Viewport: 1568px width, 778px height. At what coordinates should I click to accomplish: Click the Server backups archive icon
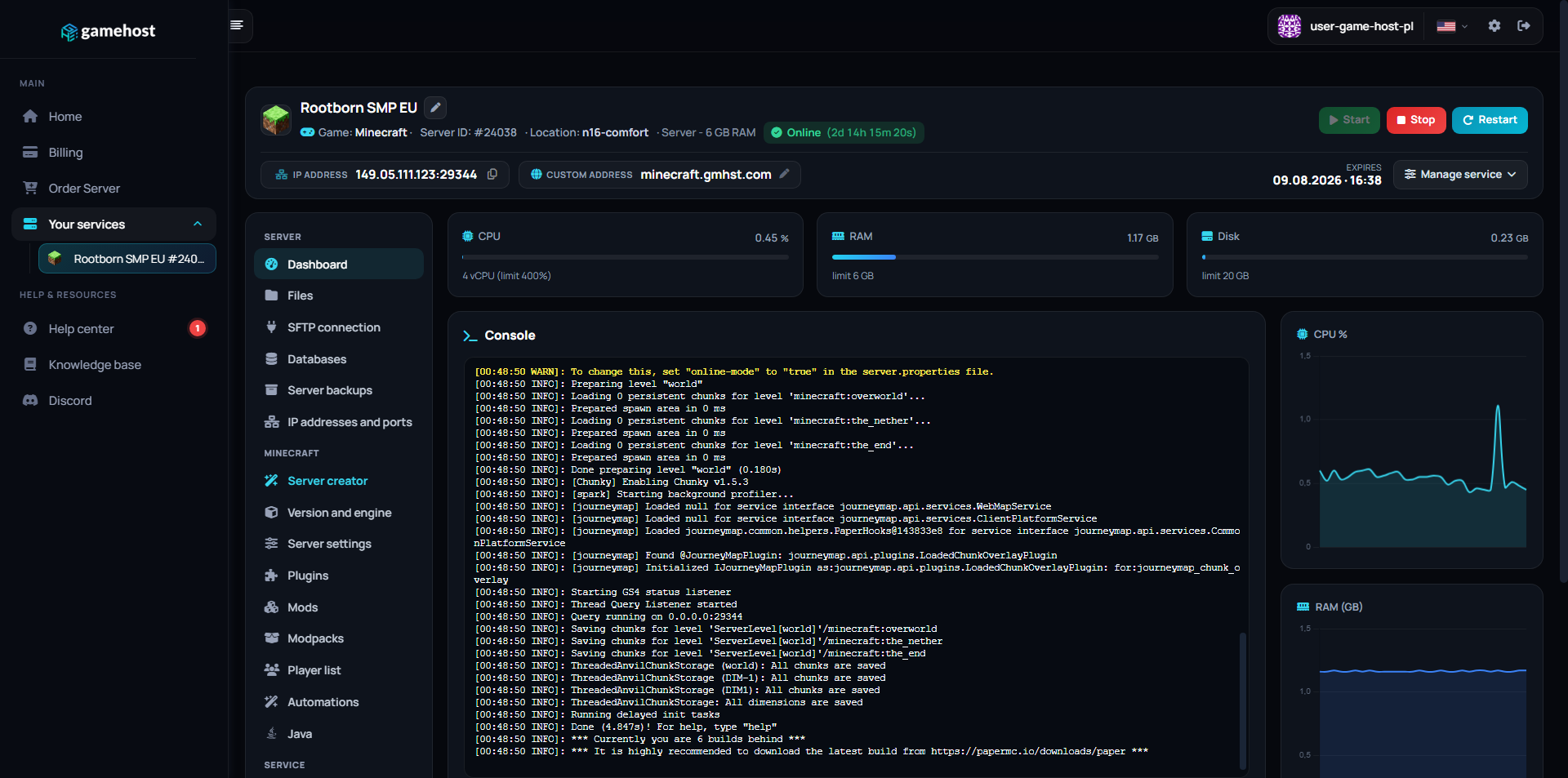[271, 390]
